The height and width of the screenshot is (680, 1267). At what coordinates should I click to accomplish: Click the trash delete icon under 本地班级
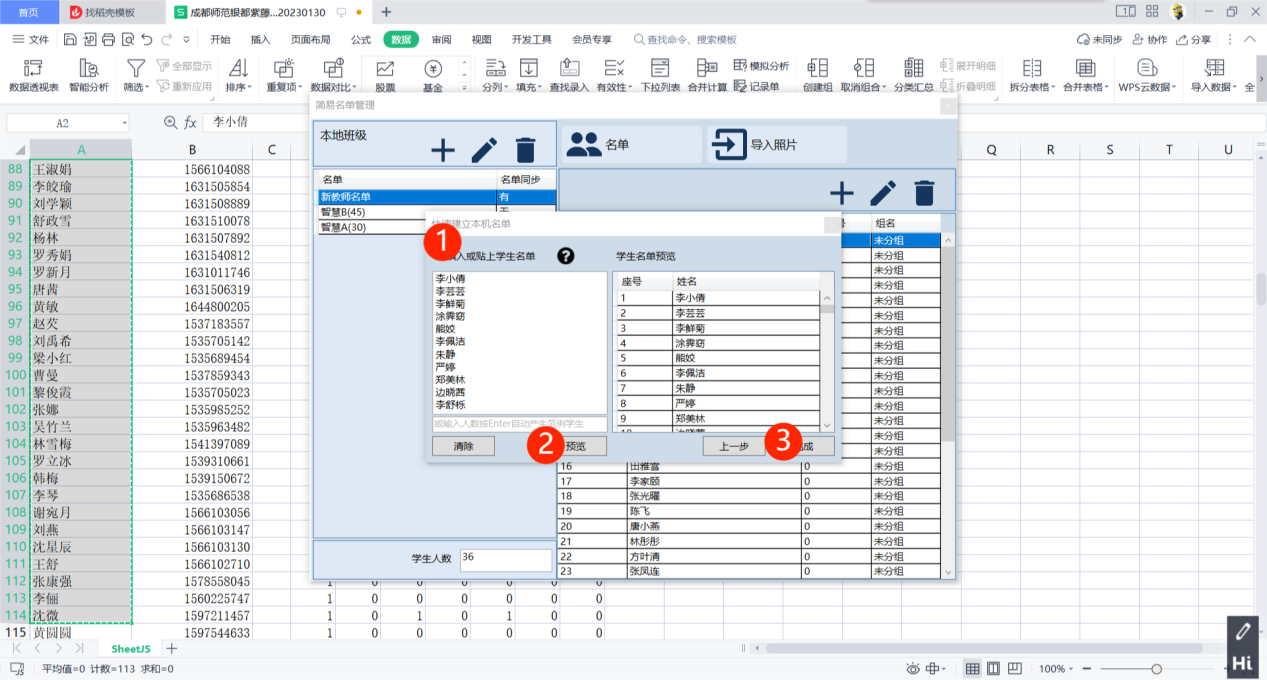pyautogui.click(x=525, y=150)
